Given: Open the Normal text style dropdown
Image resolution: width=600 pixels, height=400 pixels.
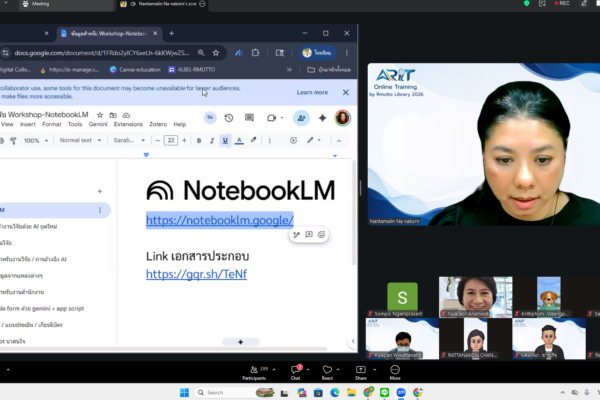Looking at the screenshot, I should pyautogui.click(x=80, y=140).
